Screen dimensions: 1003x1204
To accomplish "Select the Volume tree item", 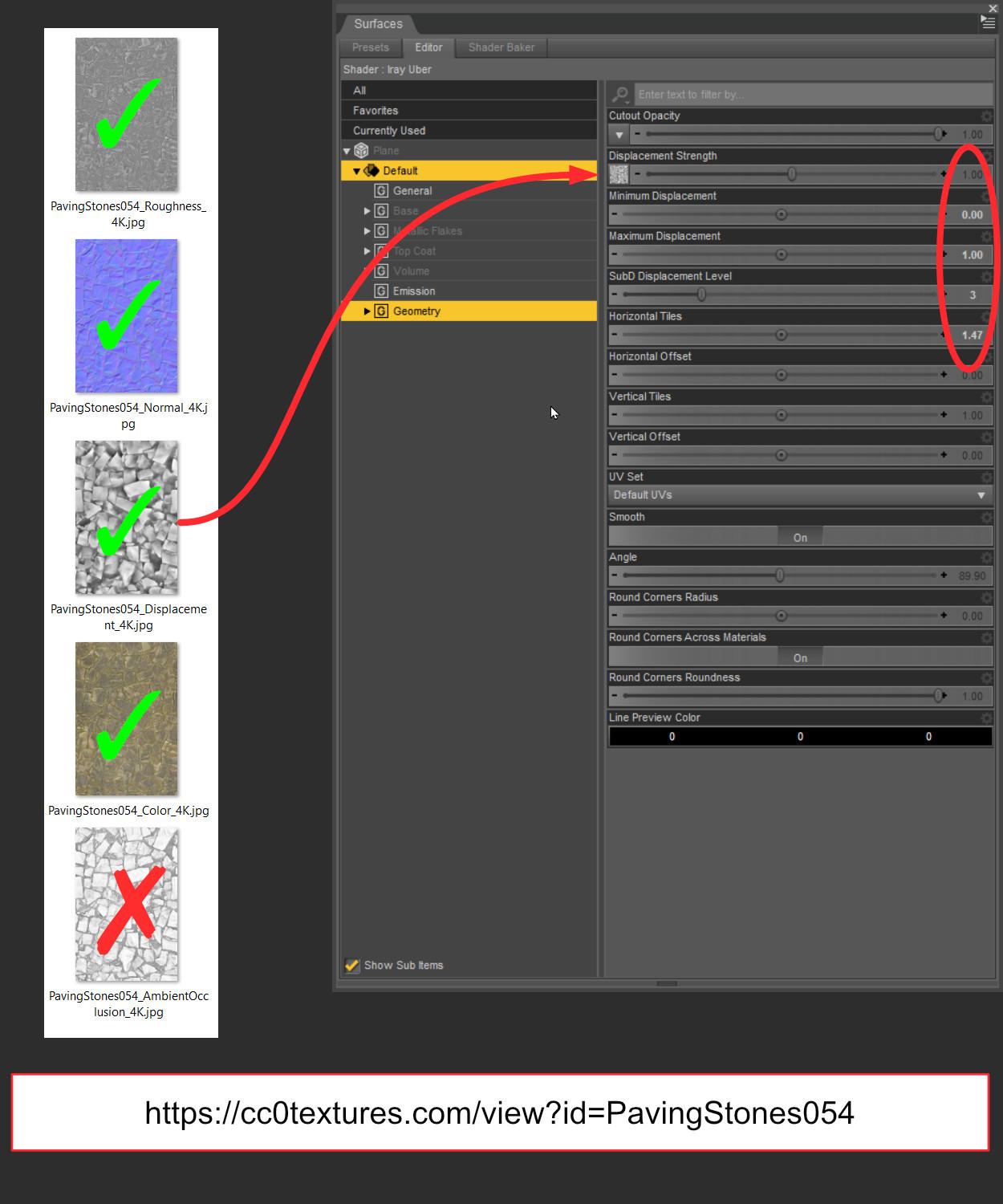I will (411, 271).
